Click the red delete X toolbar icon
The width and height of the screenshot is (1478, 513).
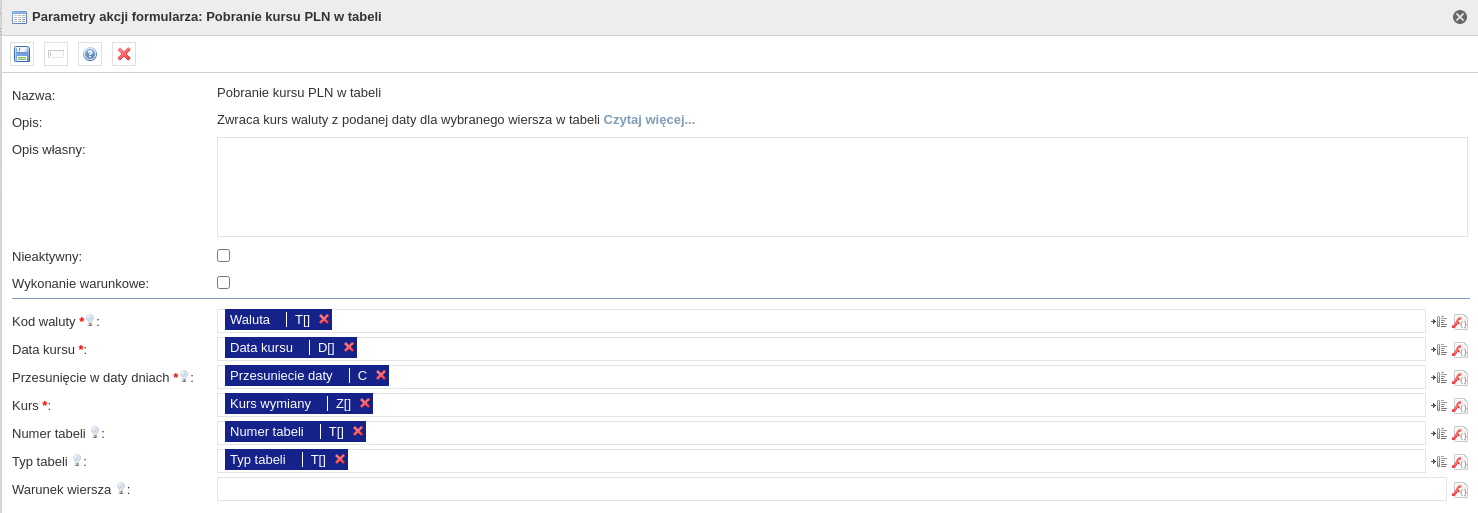point(124,54)
